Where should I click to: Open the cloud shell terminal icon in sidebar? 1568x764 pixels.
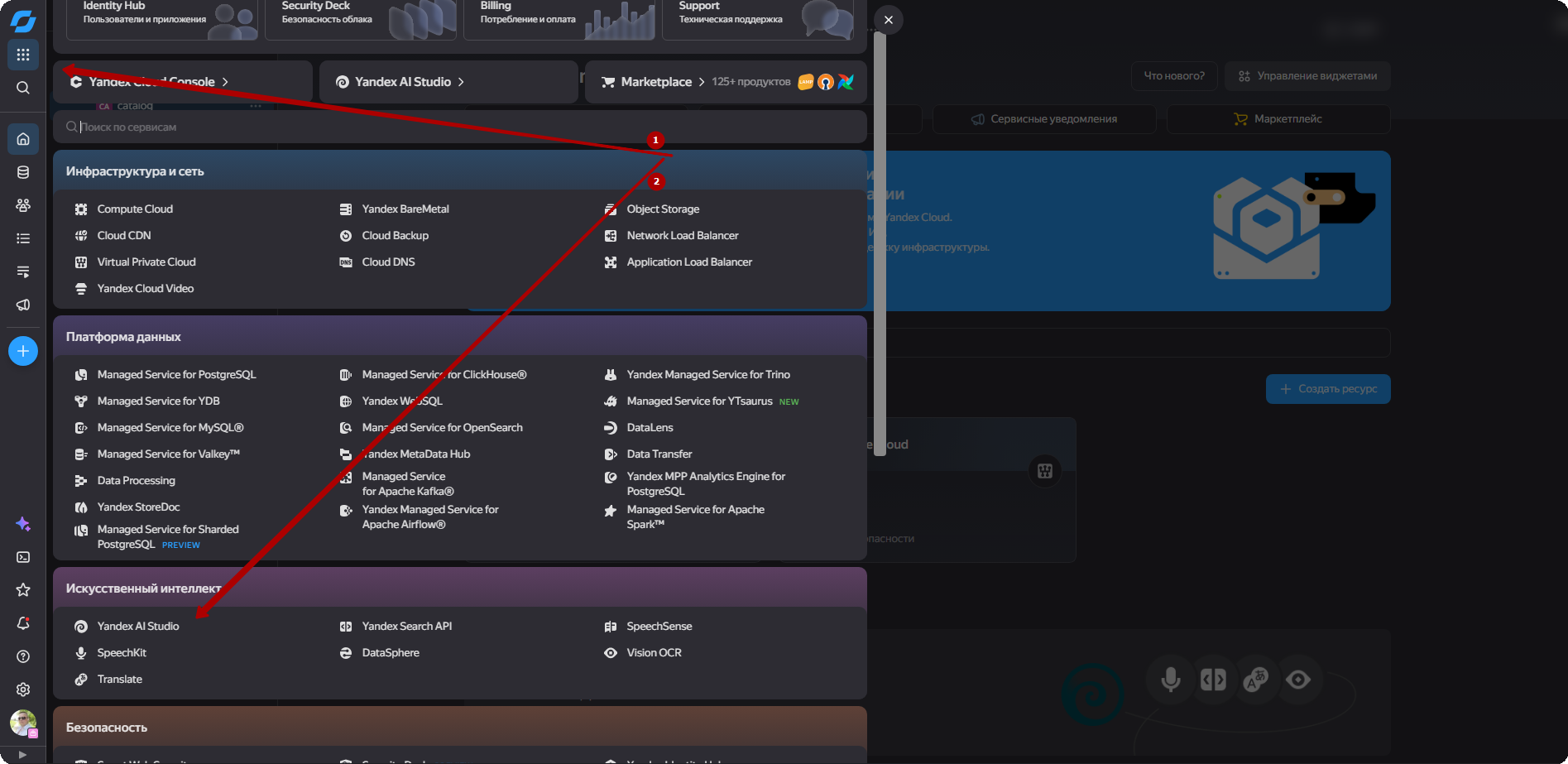[23, 557]
